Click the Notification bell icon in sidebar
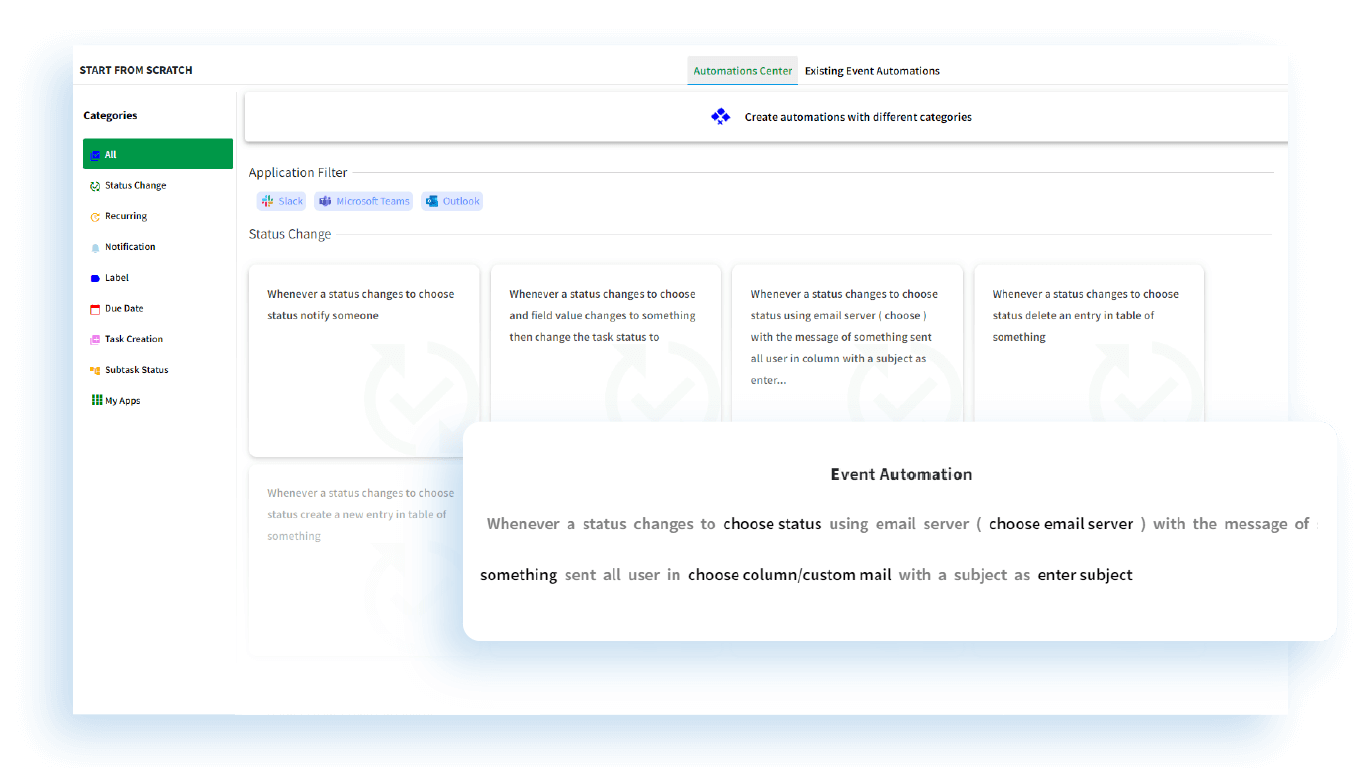The width and height of the screenshot is (1366, 768). [94, 247]
